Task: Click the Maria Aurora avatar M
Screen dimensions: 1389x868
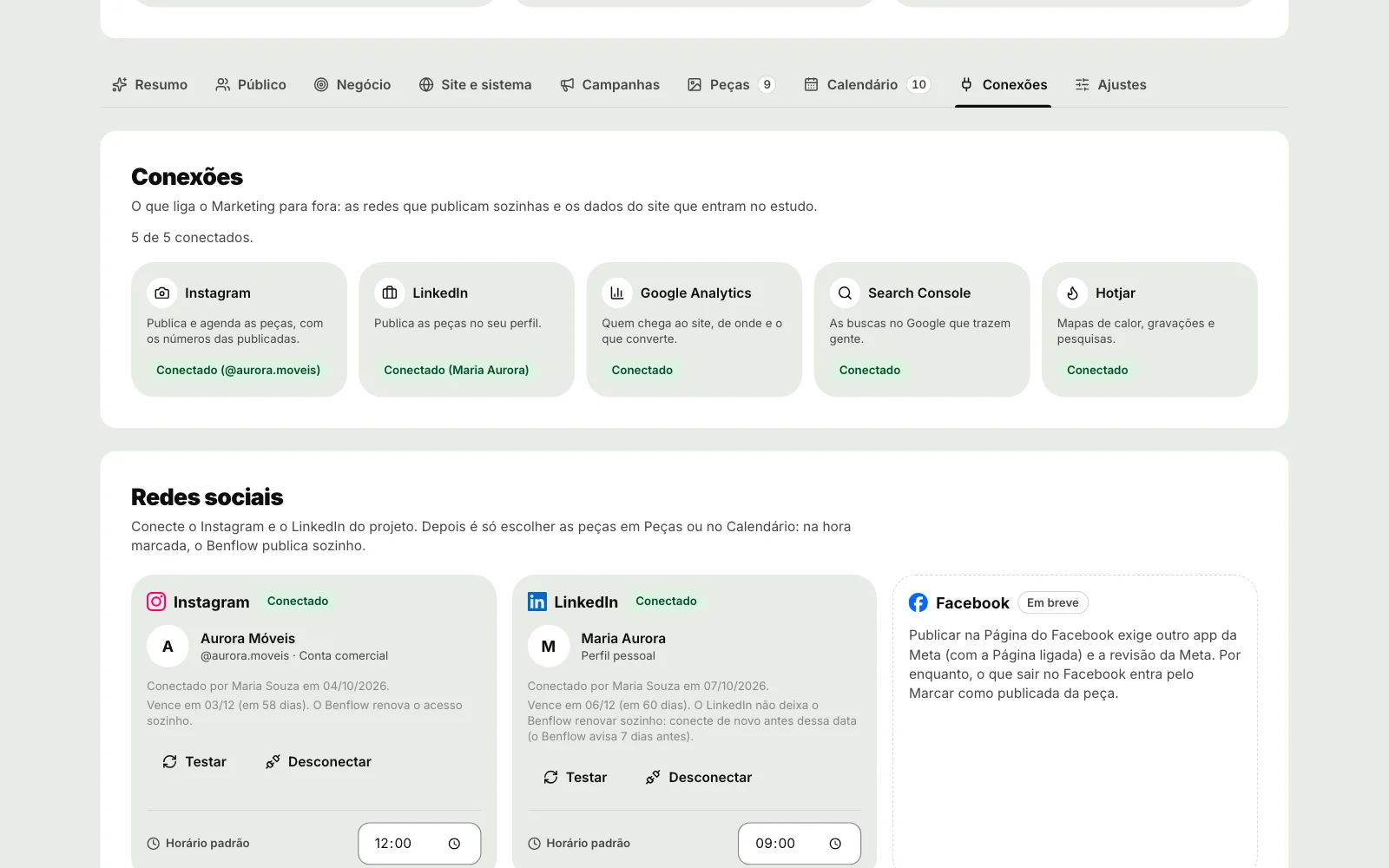Action: (x=549, y=647)
